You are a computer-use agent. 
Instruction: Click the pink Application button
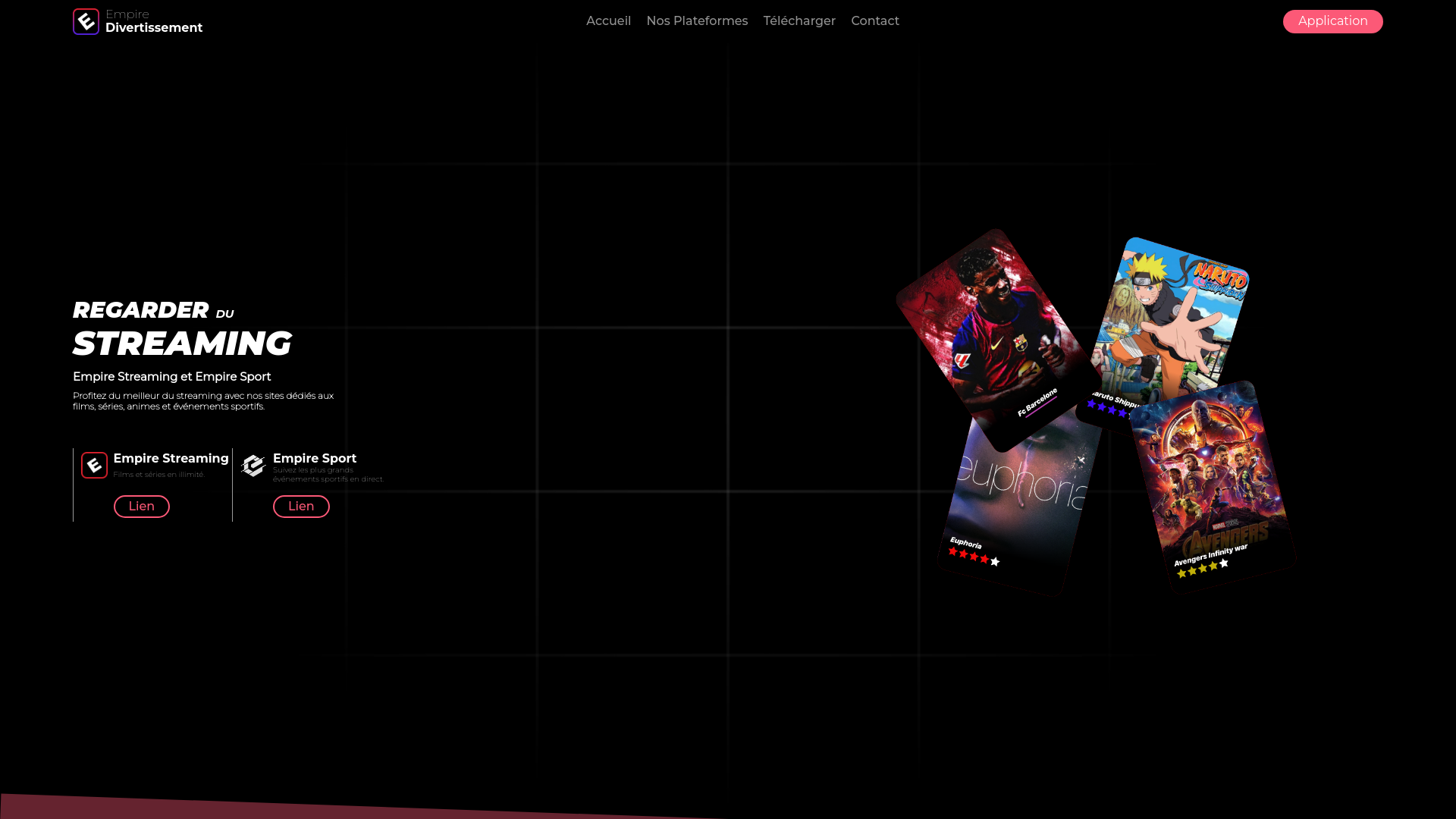1332,21
